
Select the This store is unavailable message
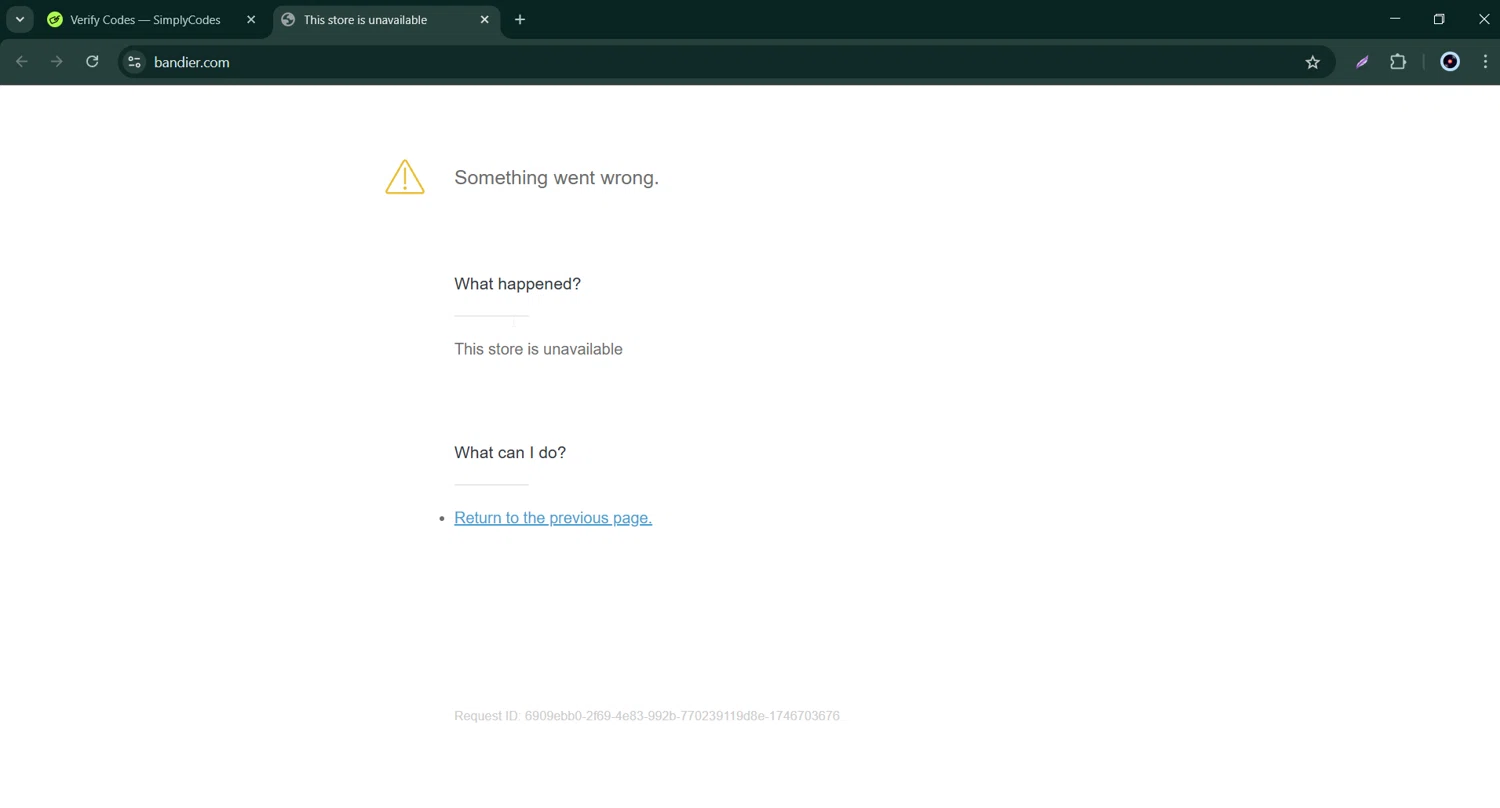coord(538,349)
